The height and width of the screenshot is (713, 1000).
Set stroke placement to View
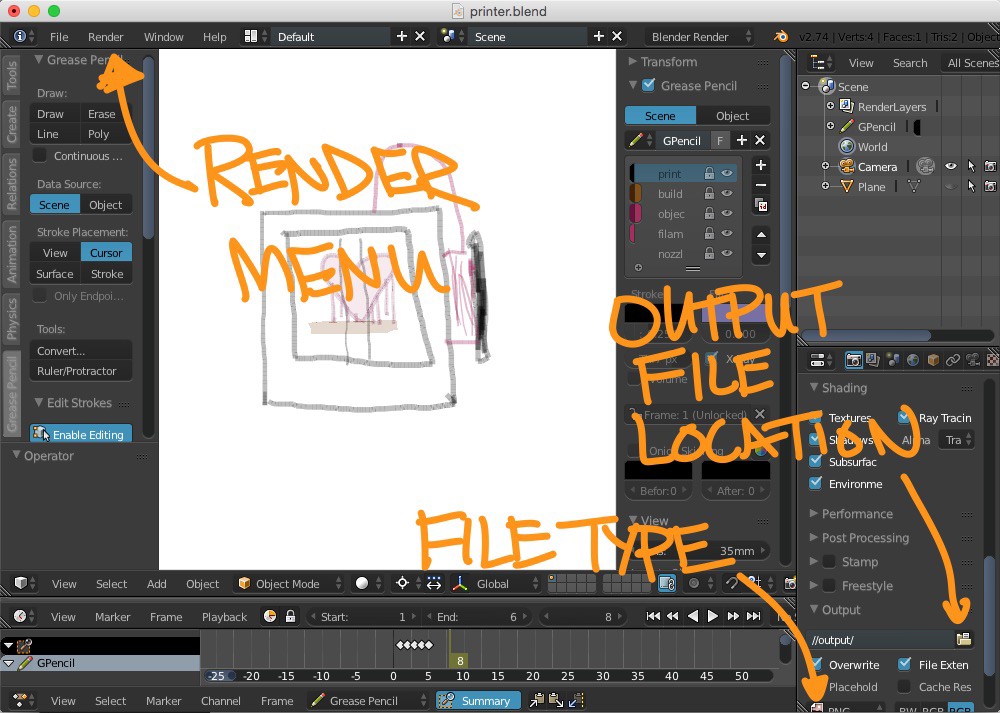click(x=55, y=253)
